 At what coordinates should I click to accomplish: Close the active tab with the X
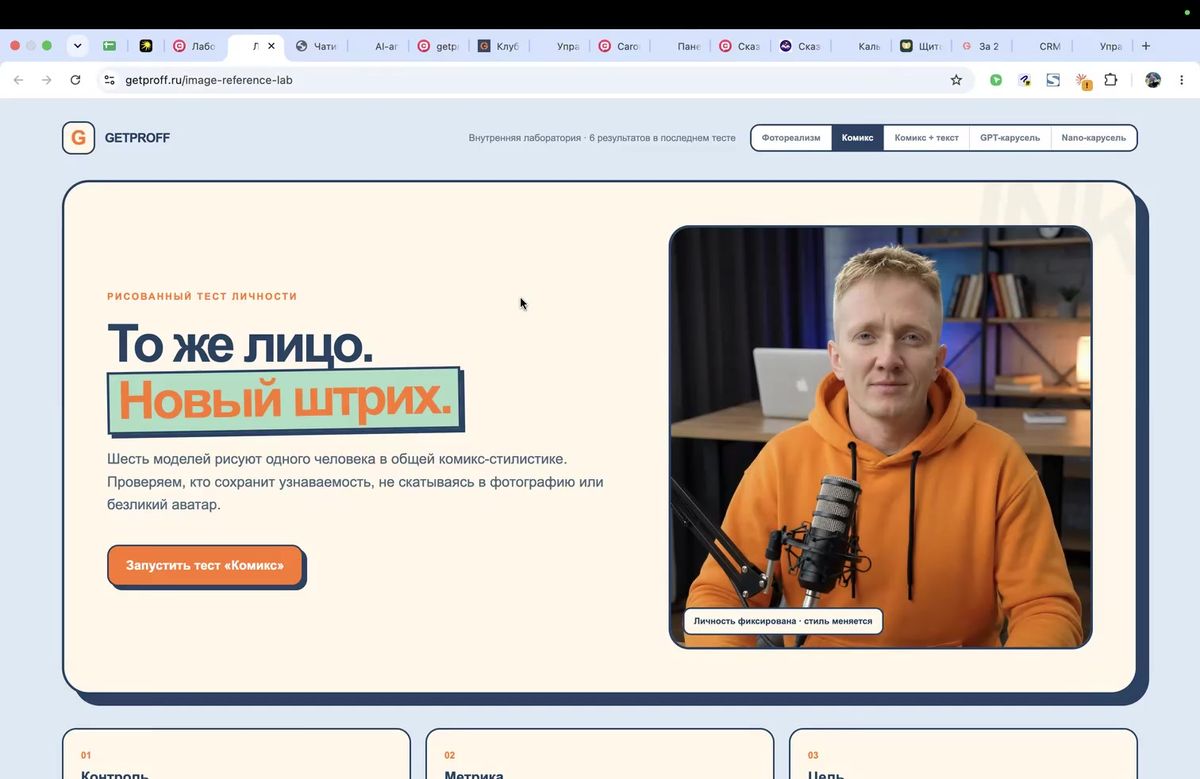click(271, 46)
